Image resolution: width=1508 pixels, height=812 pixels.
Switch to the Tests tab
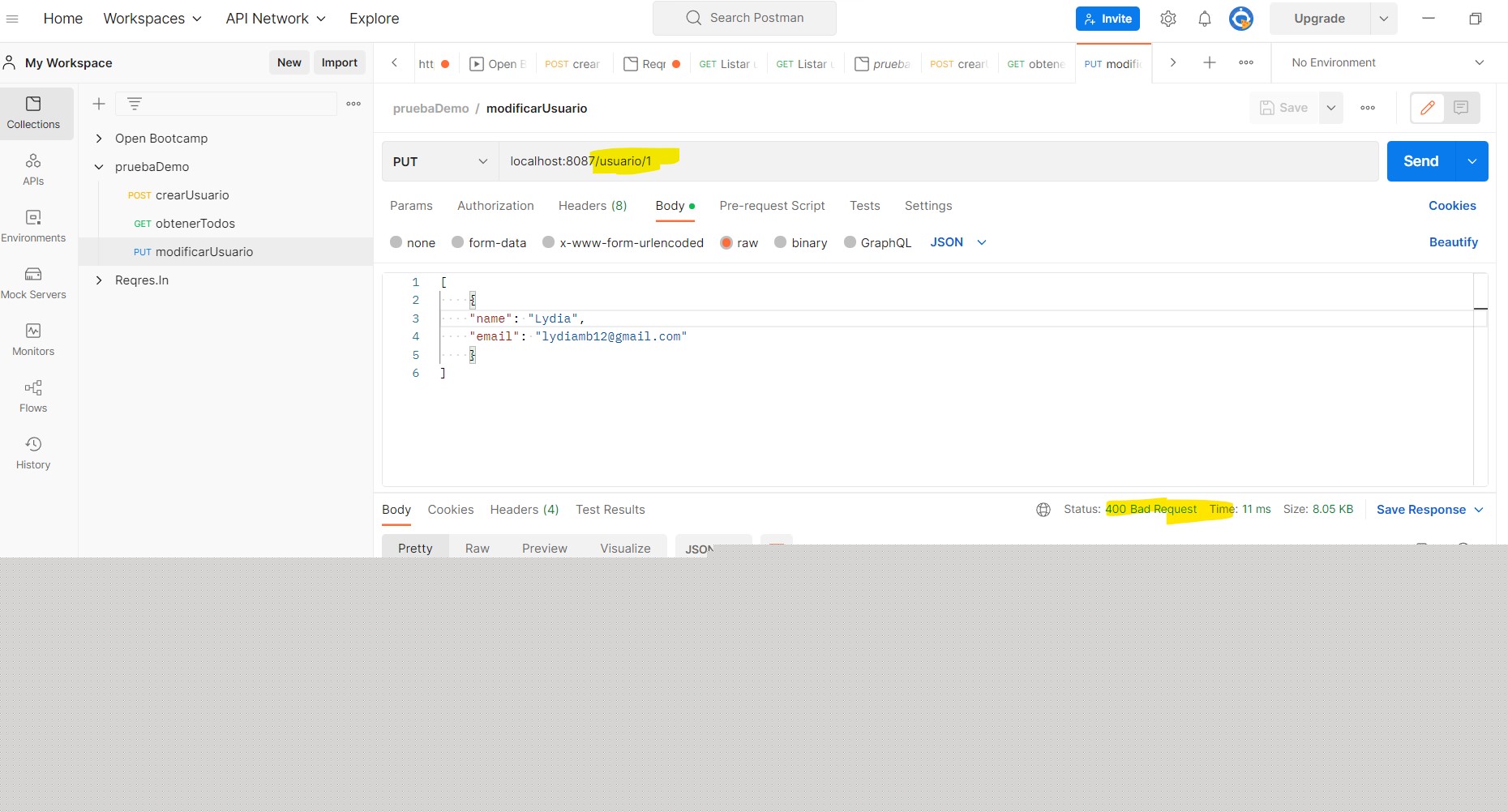point(865,206)
